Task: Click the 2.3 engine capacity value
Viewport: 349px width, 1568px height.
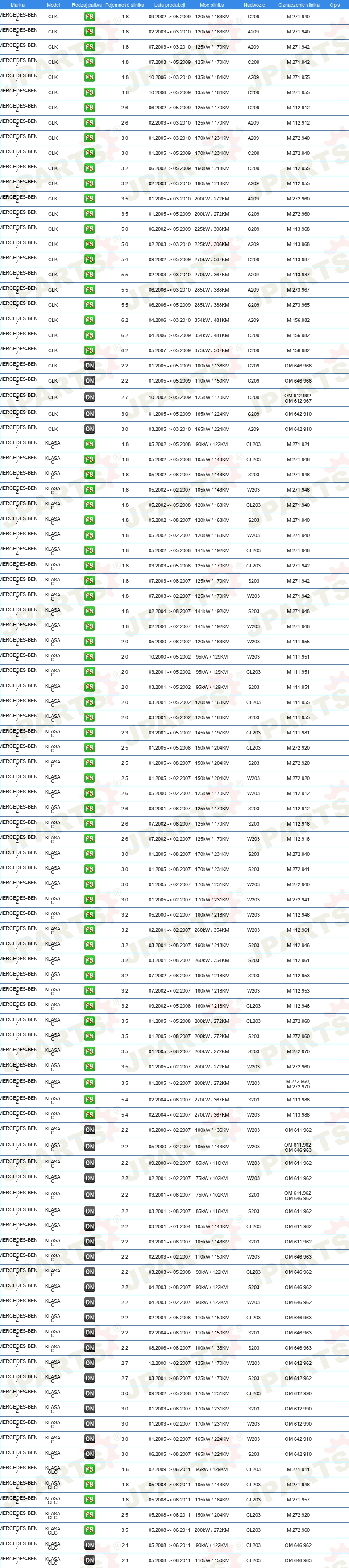Action: coord(125,733)
